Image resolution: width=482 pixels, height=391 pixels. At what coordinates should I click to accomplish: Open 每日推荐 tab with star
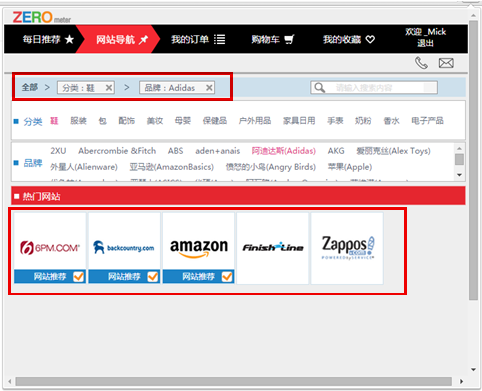pos(48,39)
